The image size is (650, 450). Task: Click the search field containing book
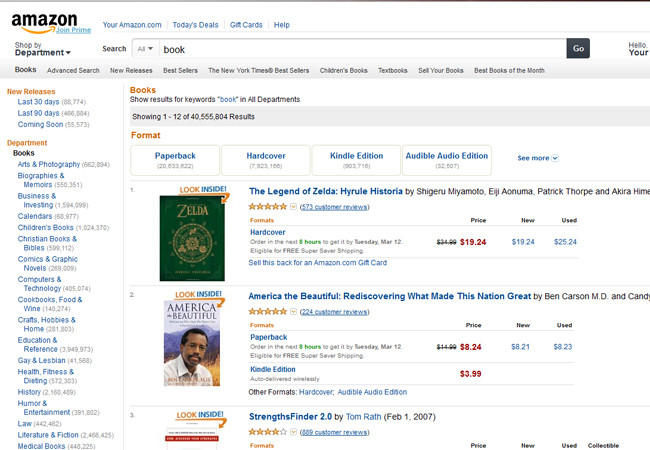click(x=363, y=49)
